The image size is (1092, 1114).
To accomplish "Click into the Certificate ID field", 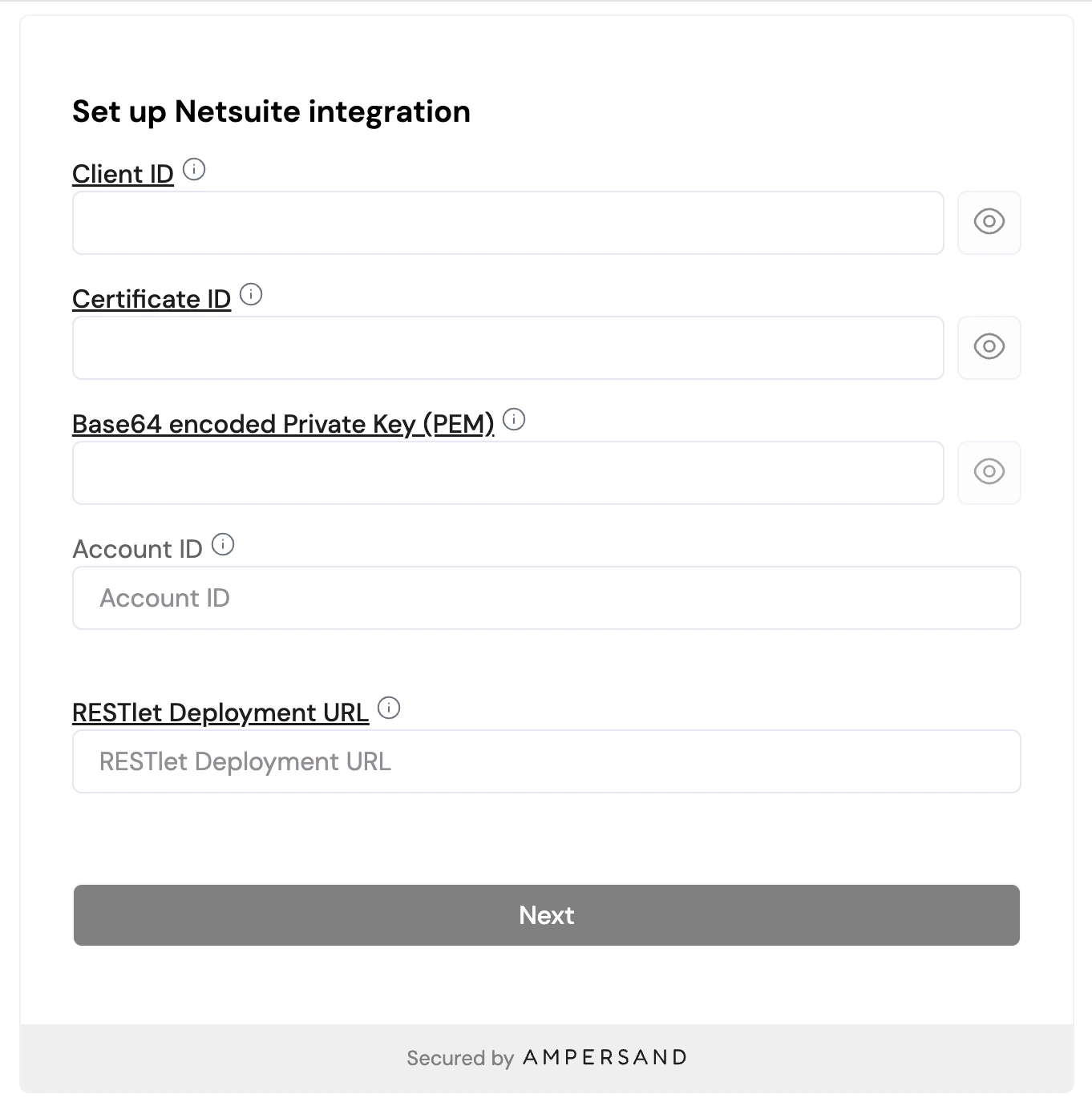I will pyautogui.click(x=508, y=348).
